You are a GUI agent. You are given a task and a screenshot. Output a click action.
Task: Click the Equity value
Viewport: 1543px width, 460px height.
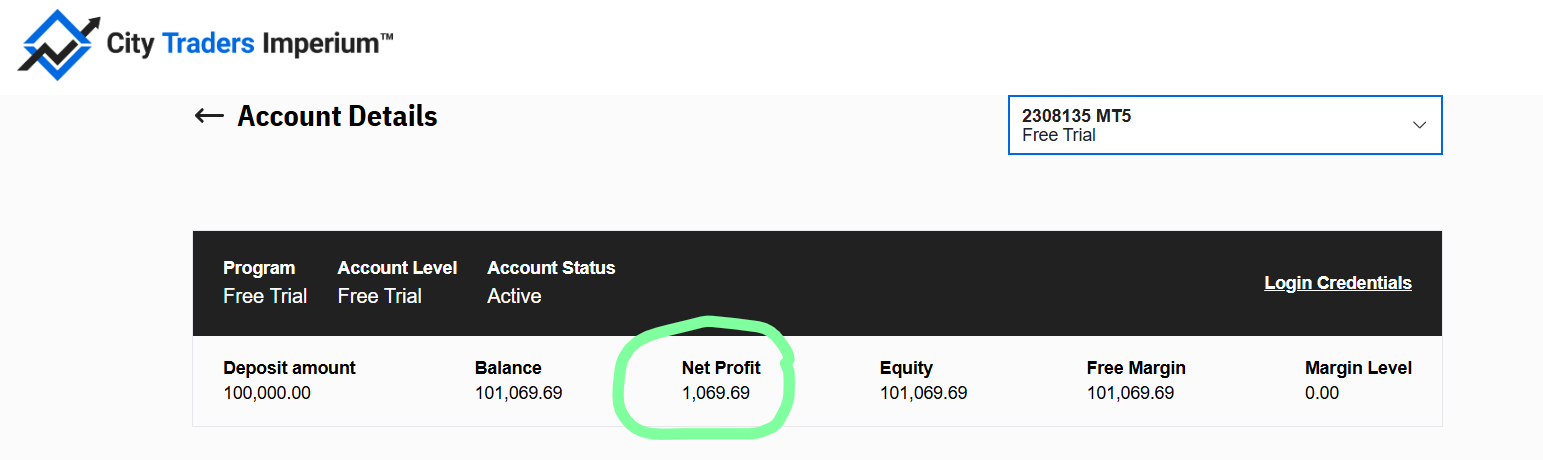[923, 393]
